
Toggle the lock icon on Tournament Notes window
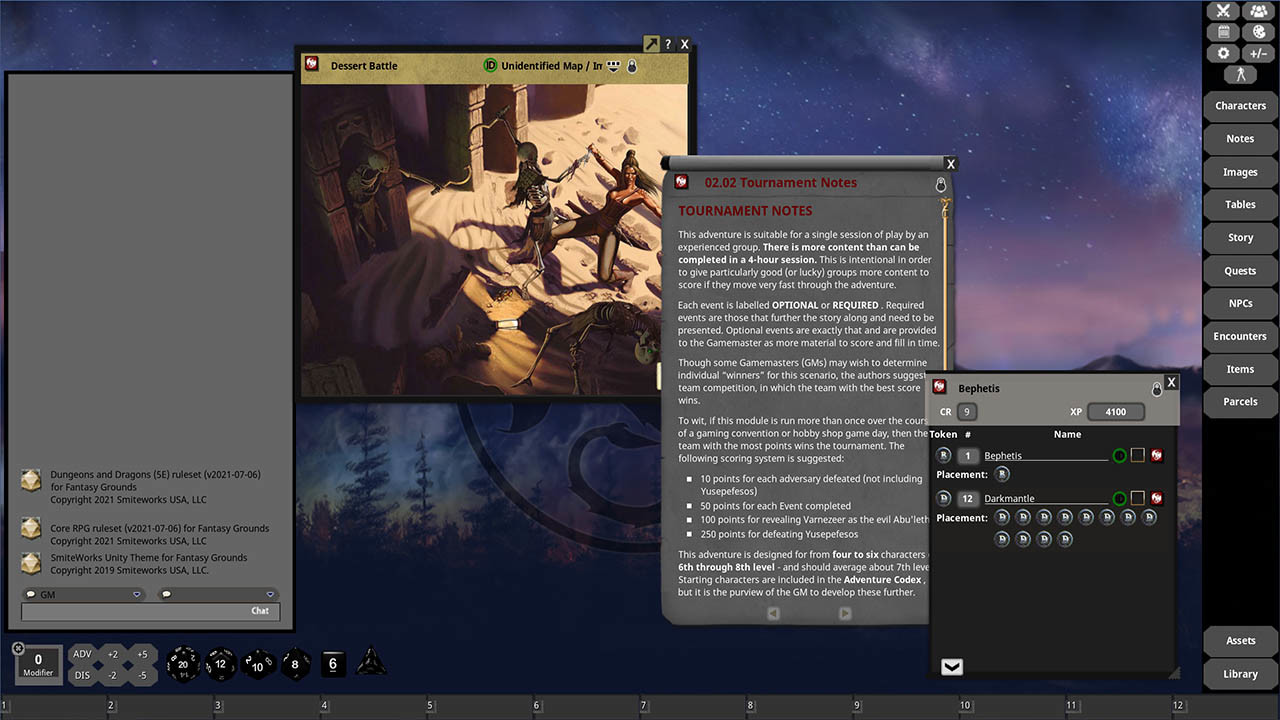coord(940,184)
